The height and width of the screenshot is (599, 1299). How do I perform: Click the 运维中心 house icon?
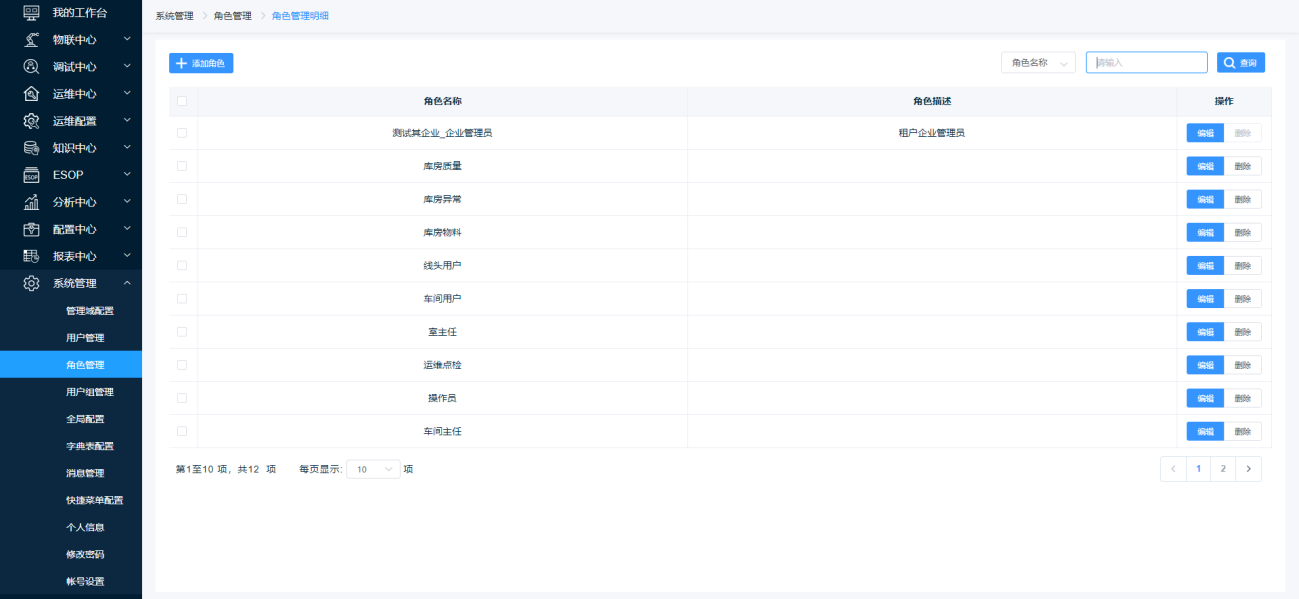click(31, 94)
